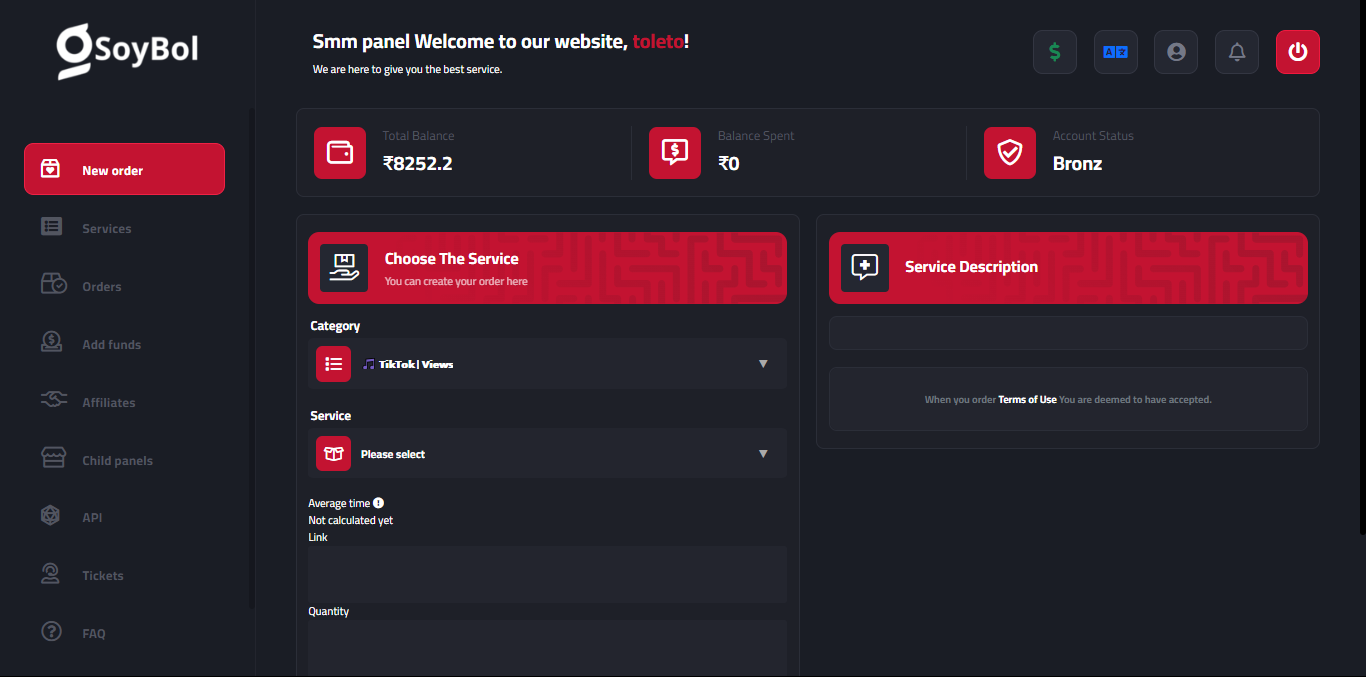Go to Orders in the sidebar
This screenshot has width=1366, height=677.
(101, 286)
